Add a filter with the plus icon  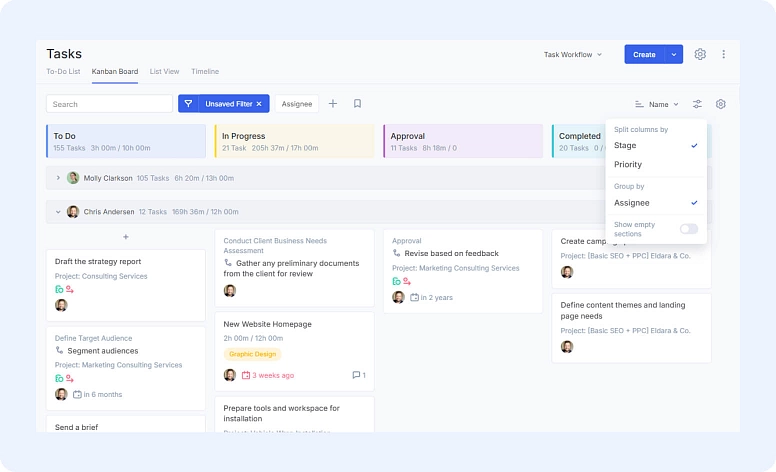[333, 104]
